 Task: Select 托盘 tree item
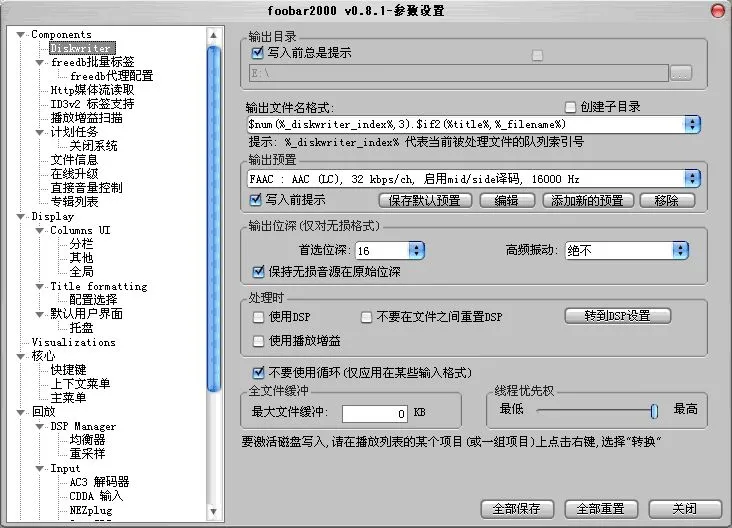pos(81,328)
